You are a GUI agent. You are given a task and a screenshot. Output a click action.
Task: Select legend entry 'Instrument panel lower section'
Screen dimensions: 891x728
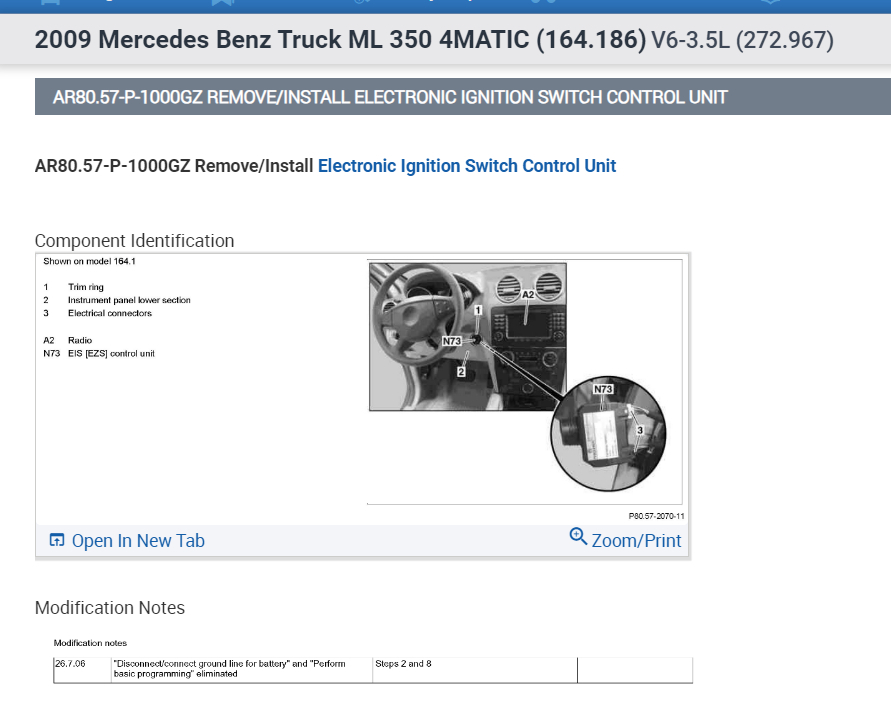click(129, 300)
